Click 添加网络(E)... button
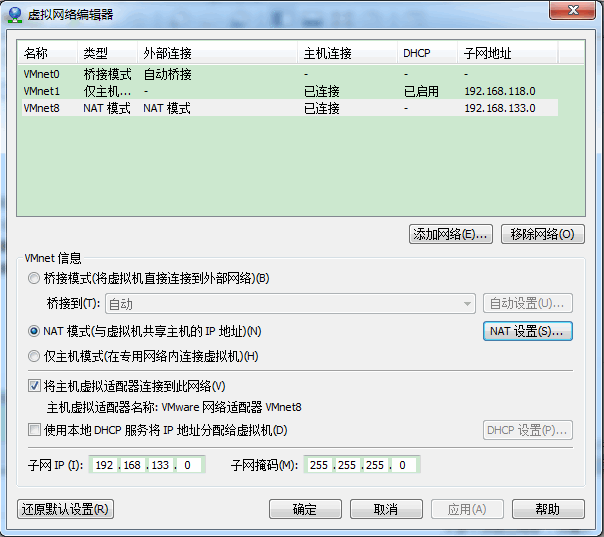 tap(451, 234)
